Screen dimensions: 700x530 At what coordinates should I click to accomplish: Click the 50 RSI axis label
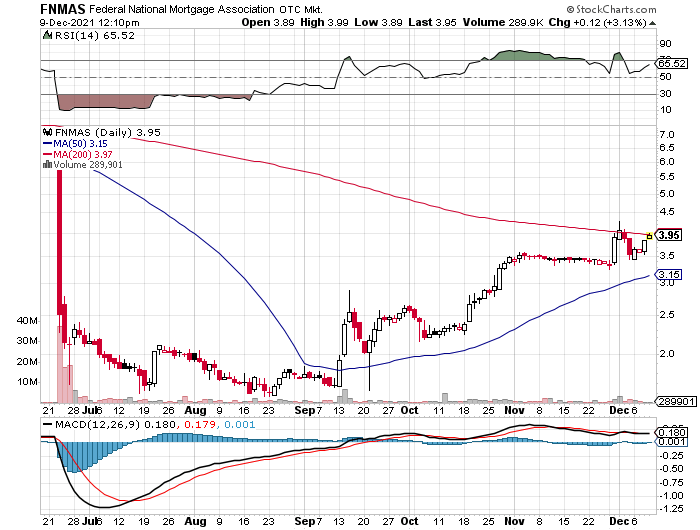665,77
